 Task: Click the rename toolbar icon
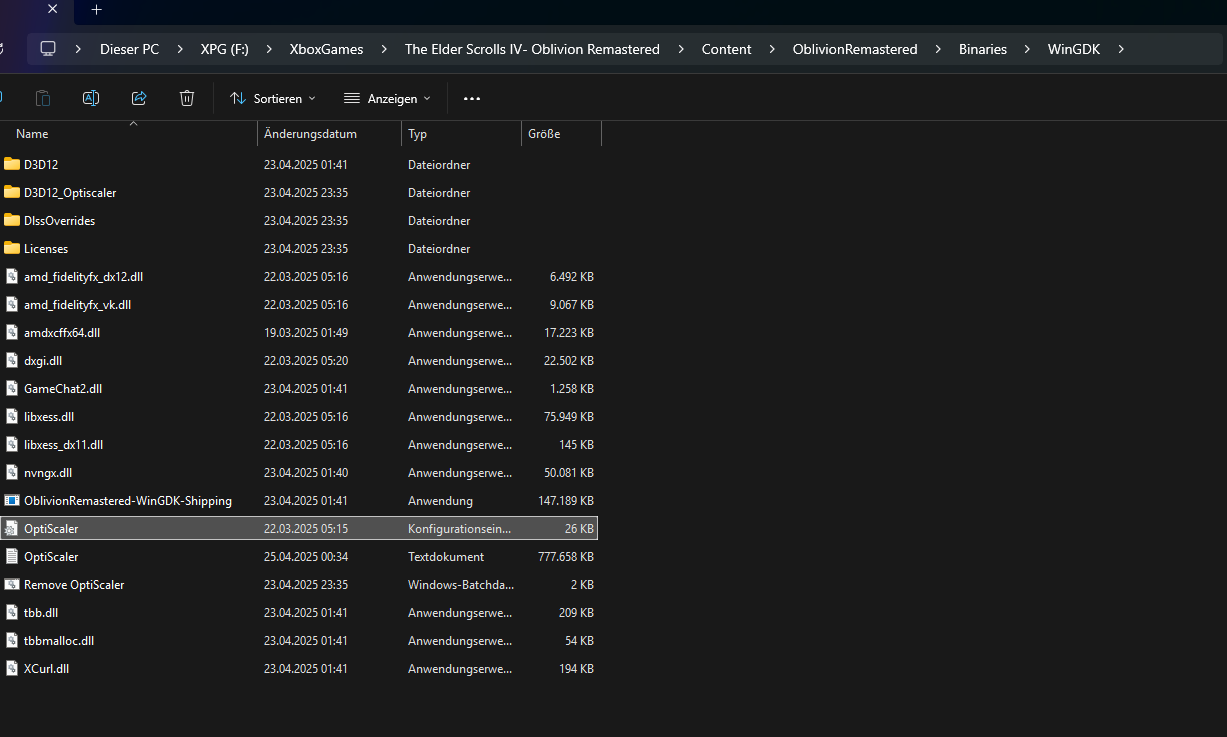[91, 98]
